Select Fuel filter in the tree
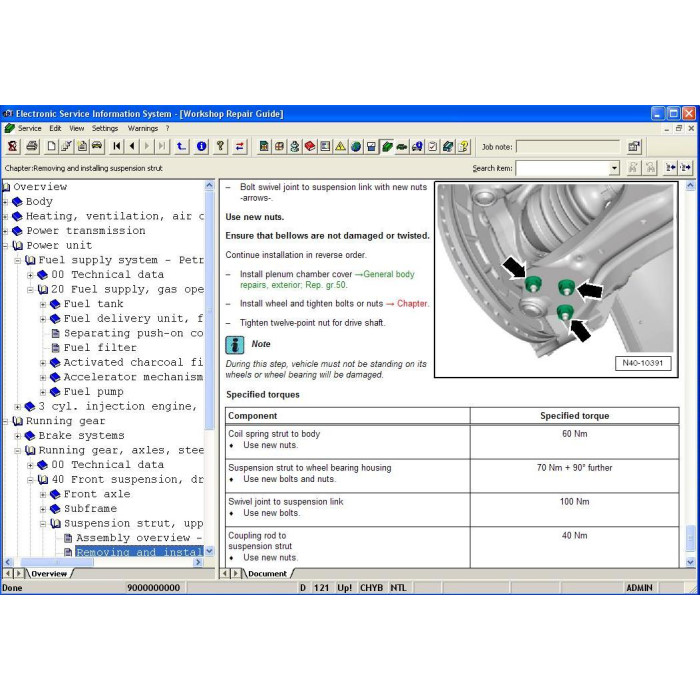This screenshot has width=700, height=700. pos(100,348)
